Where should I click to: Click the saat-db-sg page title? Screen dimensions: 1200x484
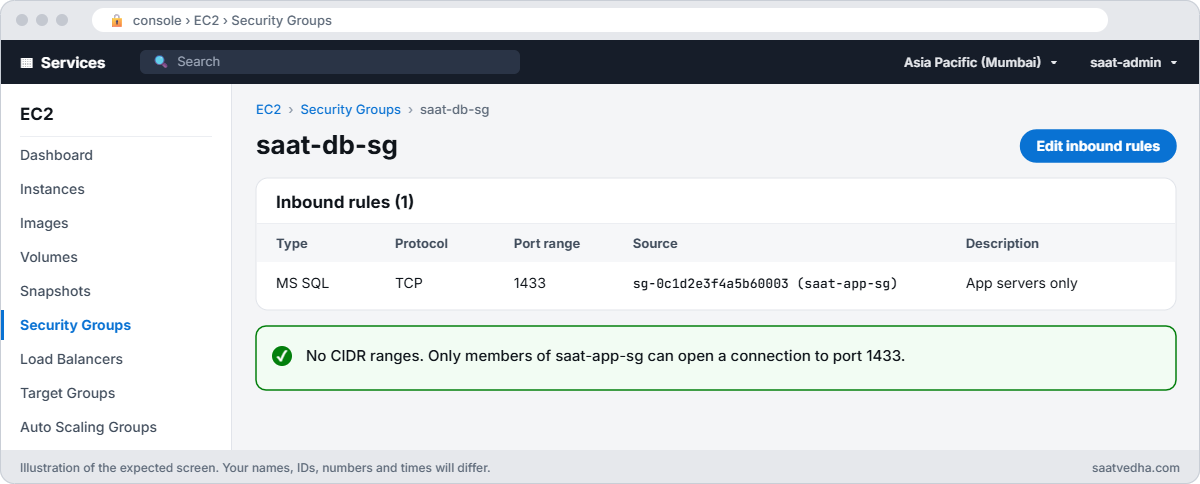click(327, 146)
